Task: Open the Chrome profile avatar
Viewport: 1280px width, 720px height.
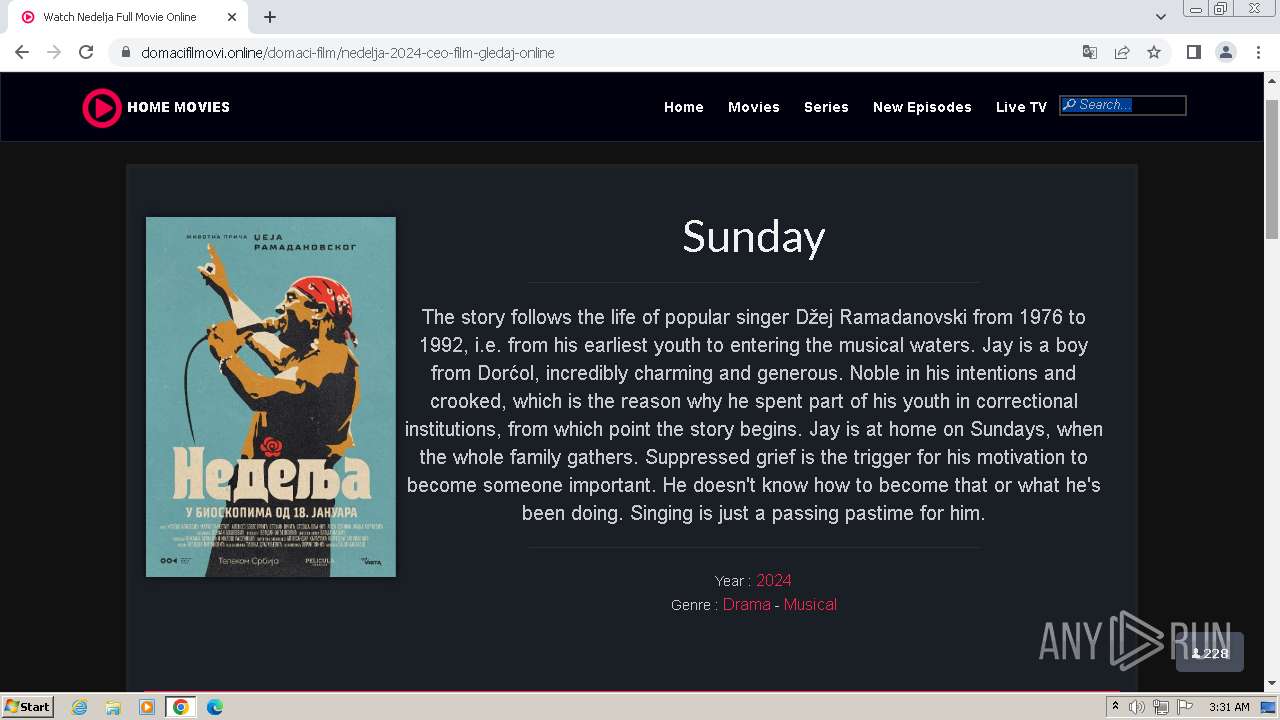Action: click(1226, 52)
